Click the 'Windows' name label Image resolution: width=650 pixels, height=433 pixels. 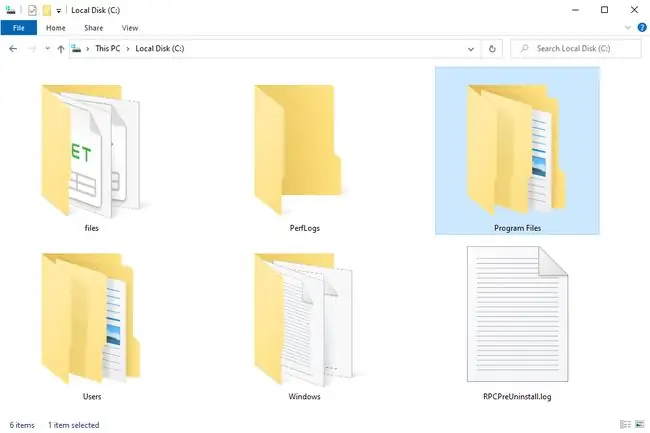coord(304,397)
